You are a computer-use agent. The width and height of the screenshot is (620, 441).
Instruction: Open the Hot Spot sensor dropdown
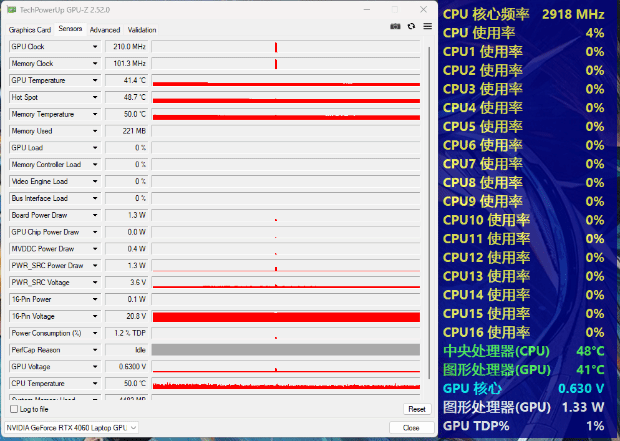click(95, 97)
